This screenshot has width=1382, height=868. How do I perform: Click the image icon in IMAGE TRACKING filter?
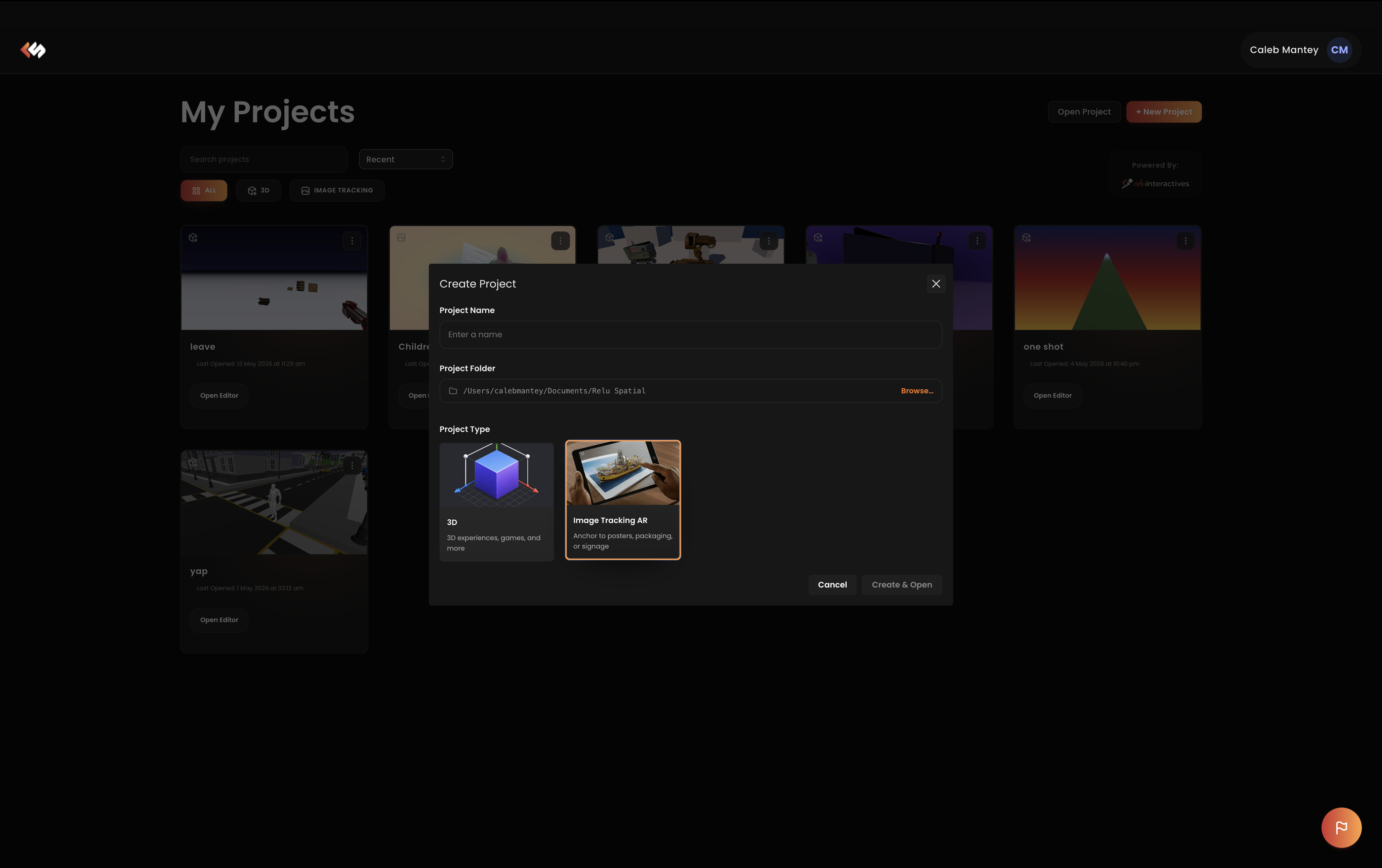click(x=305, y=190)
